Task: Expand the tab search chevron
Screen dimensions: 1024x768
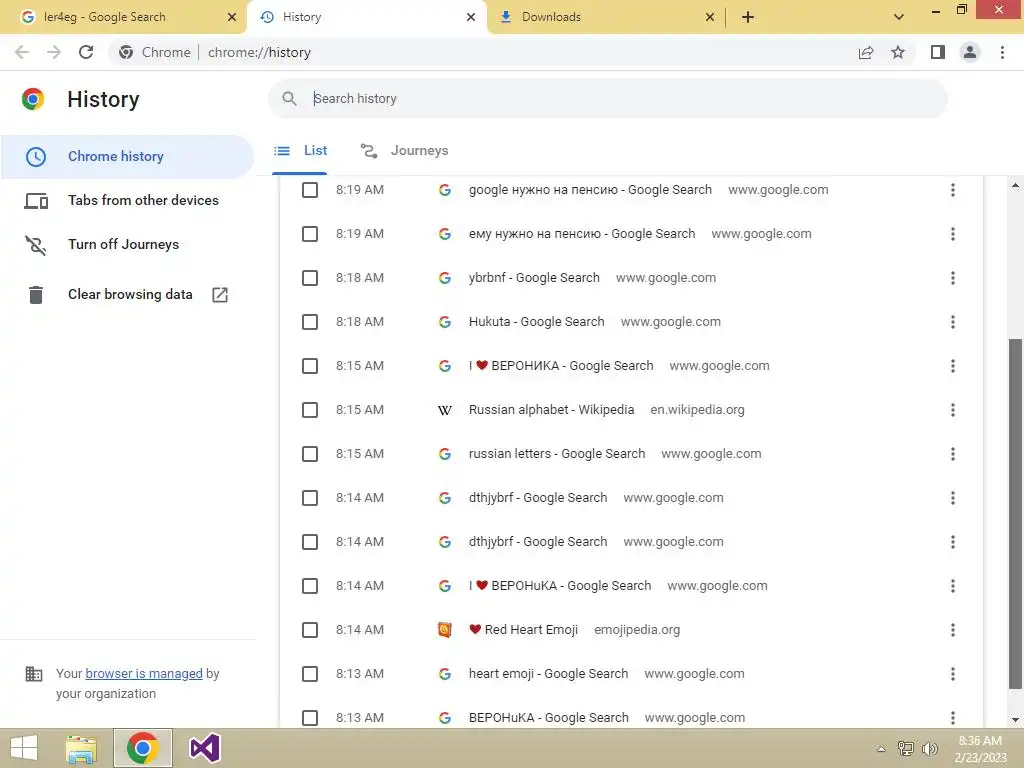Action: [899, 17]
